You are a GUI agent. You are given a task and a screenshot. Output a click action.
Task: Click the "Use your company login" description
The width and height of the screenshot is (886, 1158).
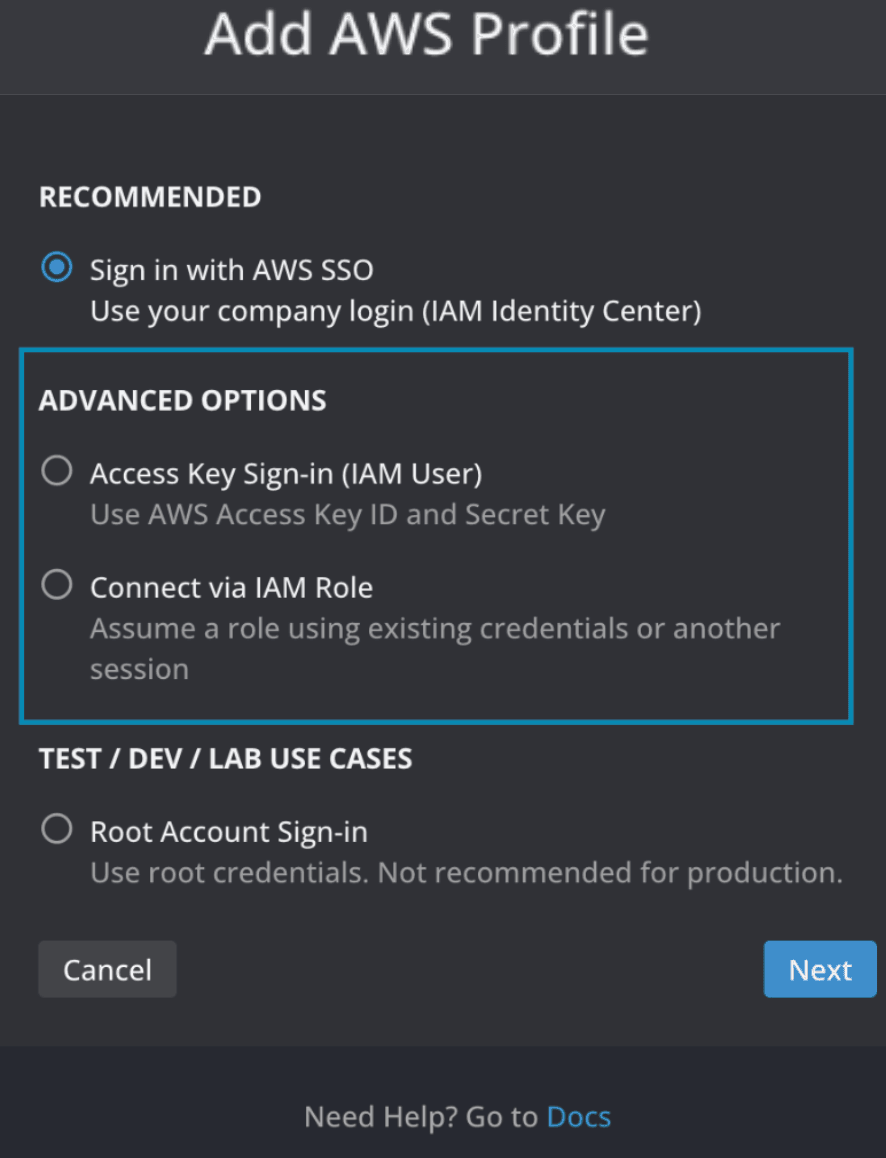395,311
